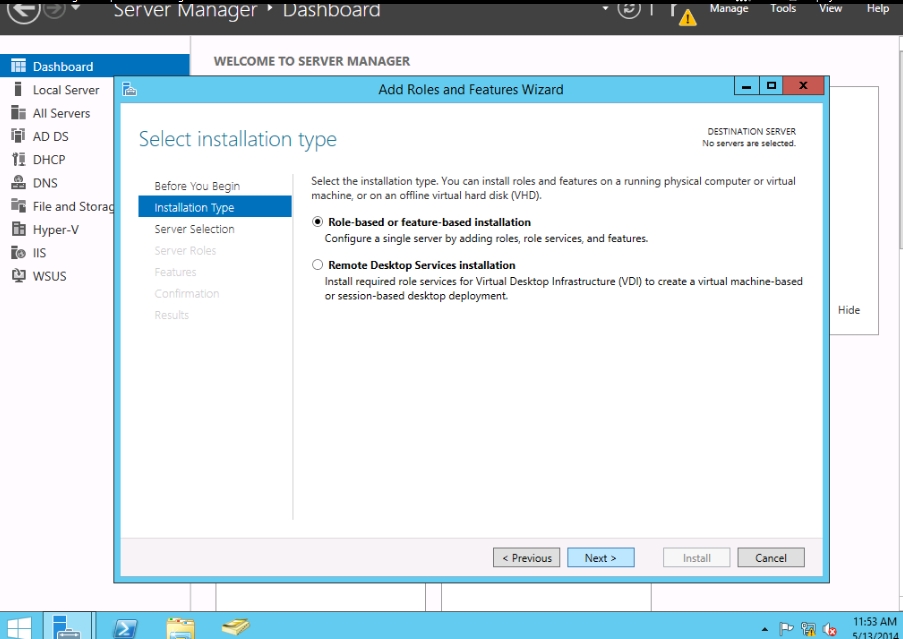Click the Action Center flag icon
The image size is (903, 639).
(x=786, y=629)
